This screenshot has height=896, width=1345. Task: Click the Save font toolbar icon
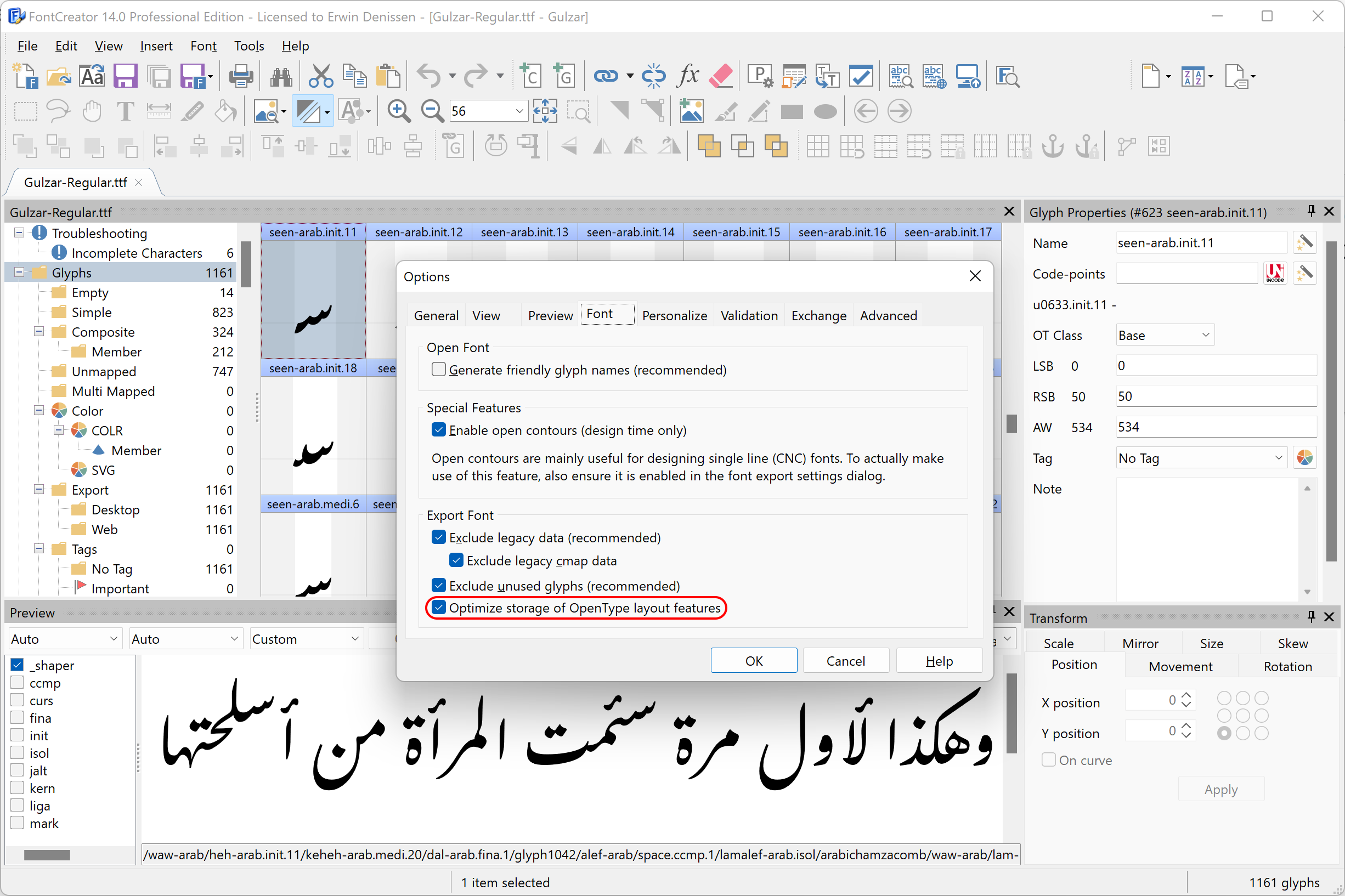click(x=125, y=76)
